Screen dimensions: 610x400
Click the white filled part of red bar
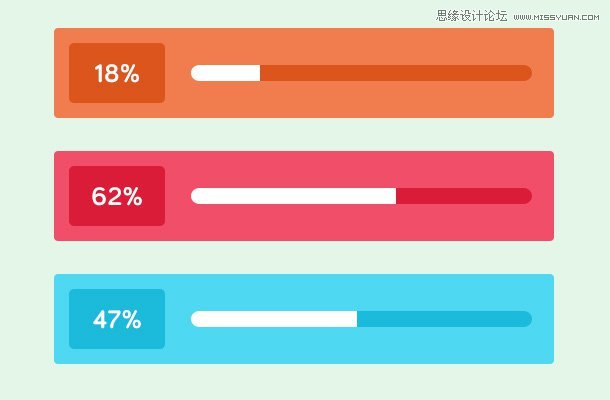click(294, 196)
